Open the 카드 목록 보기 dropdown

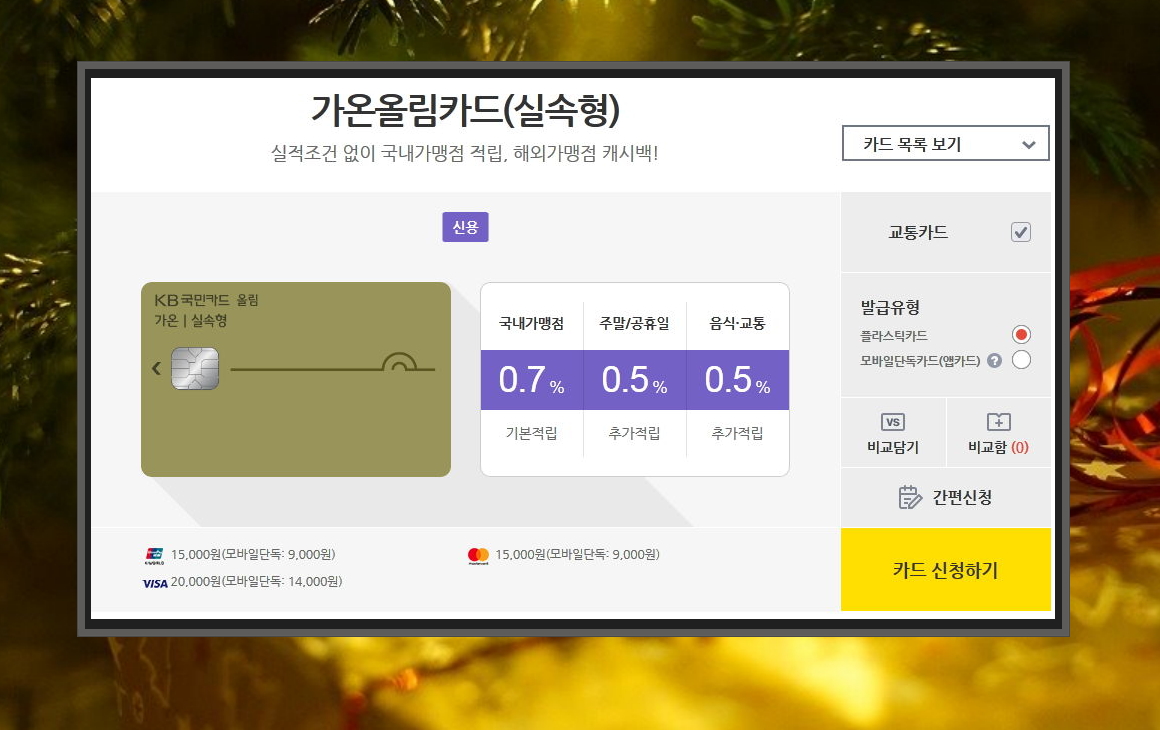point(945,143)
